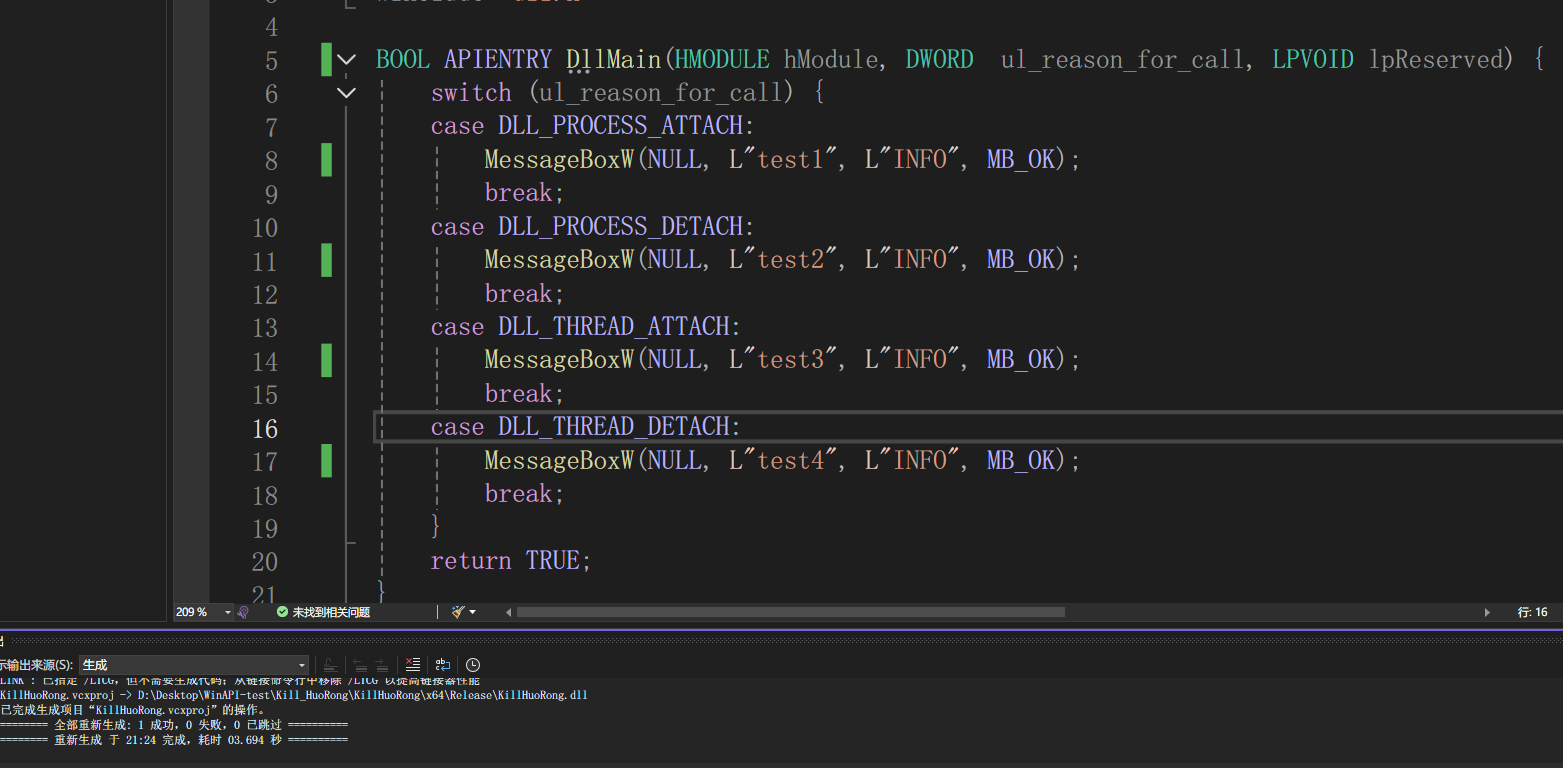Collapse the switch block with line 6 chevron
The height and width of the screenshot is (768, 1563).
click(346, 93)
